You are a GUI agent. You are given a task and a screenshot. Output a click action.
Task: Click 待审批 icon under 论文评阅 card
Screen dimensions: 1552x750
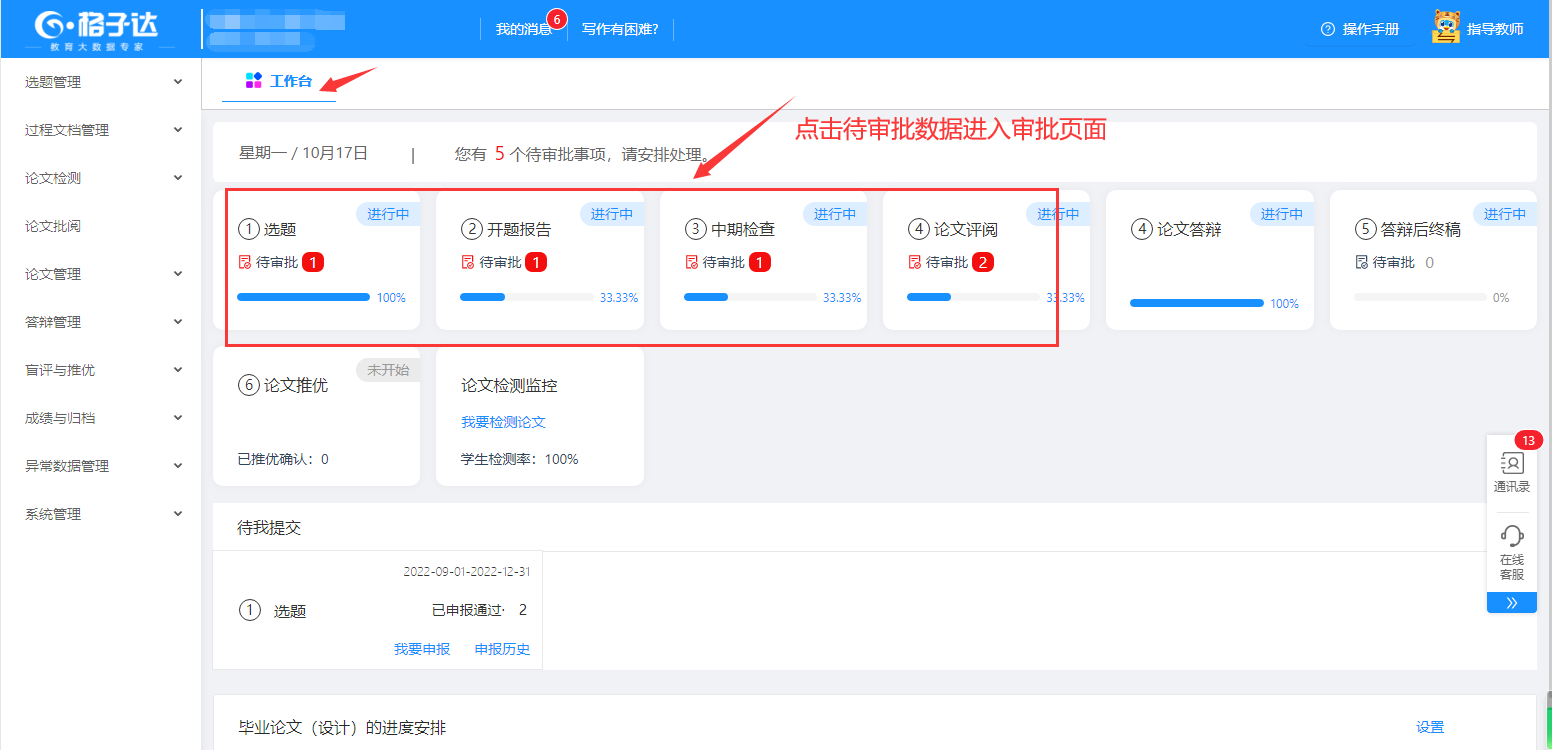914,263
